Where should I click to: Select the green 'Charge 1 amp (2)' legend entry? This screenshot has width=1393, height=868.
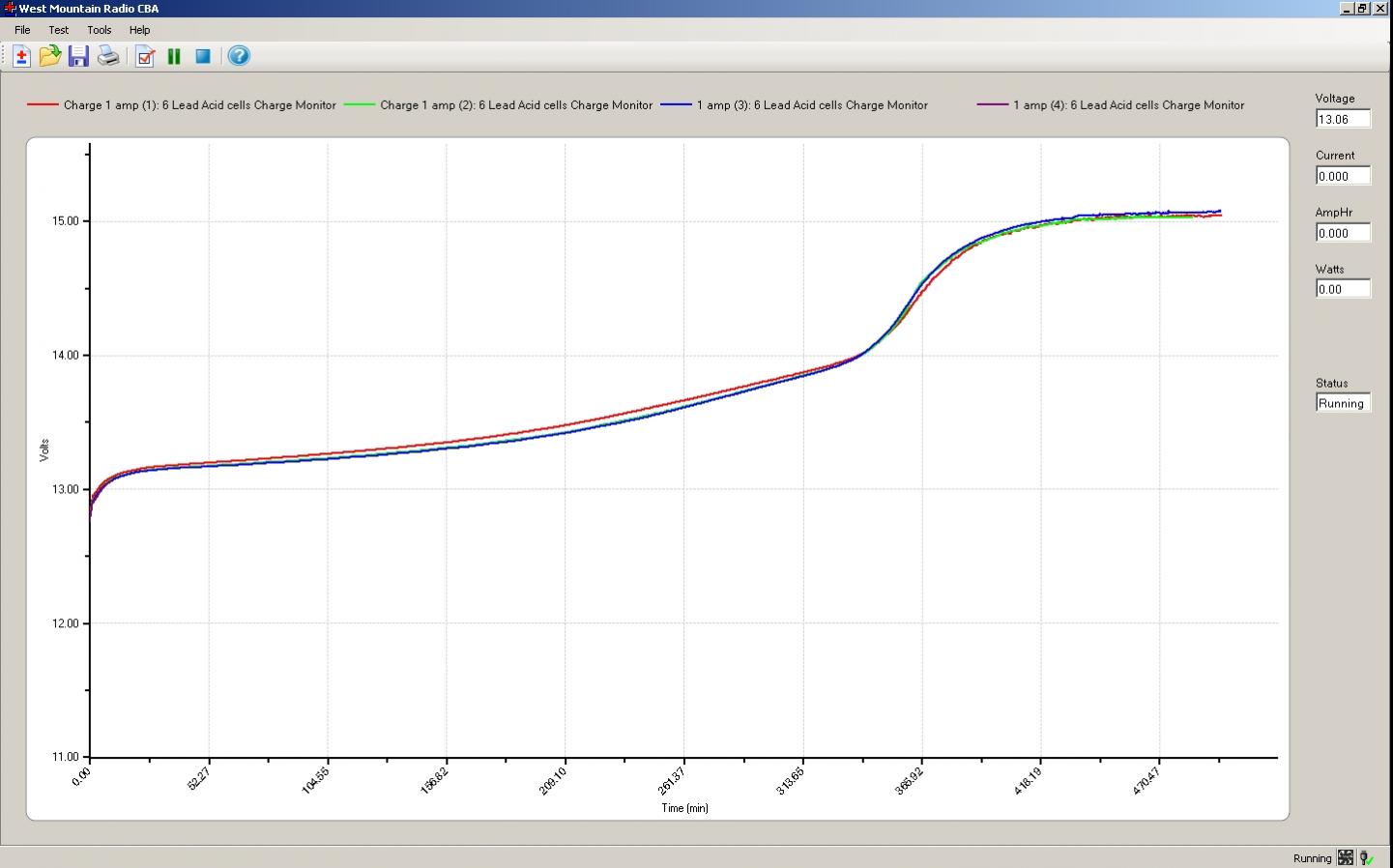tap(499, 105)
